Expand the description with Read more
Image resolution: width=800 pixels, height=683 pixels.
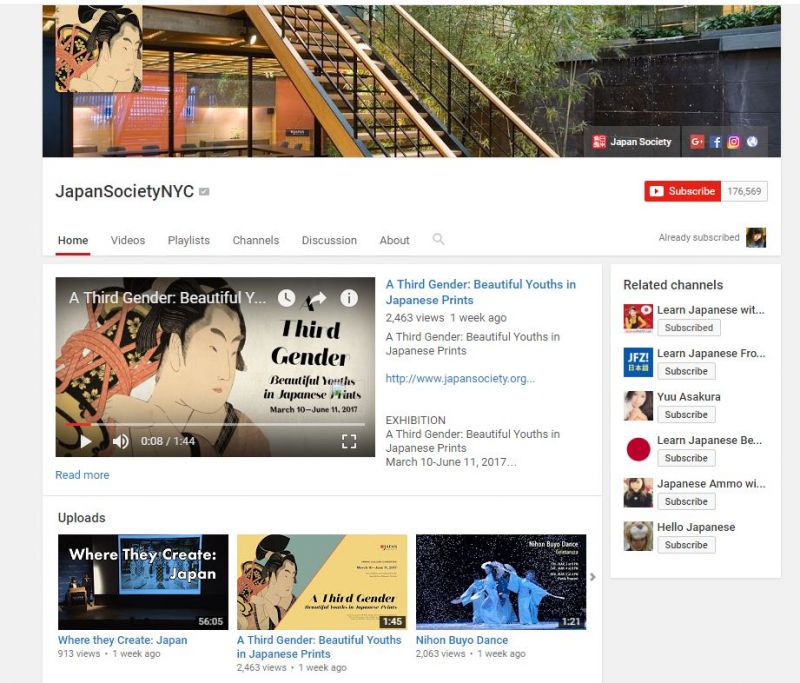click(x=82, y=475)
